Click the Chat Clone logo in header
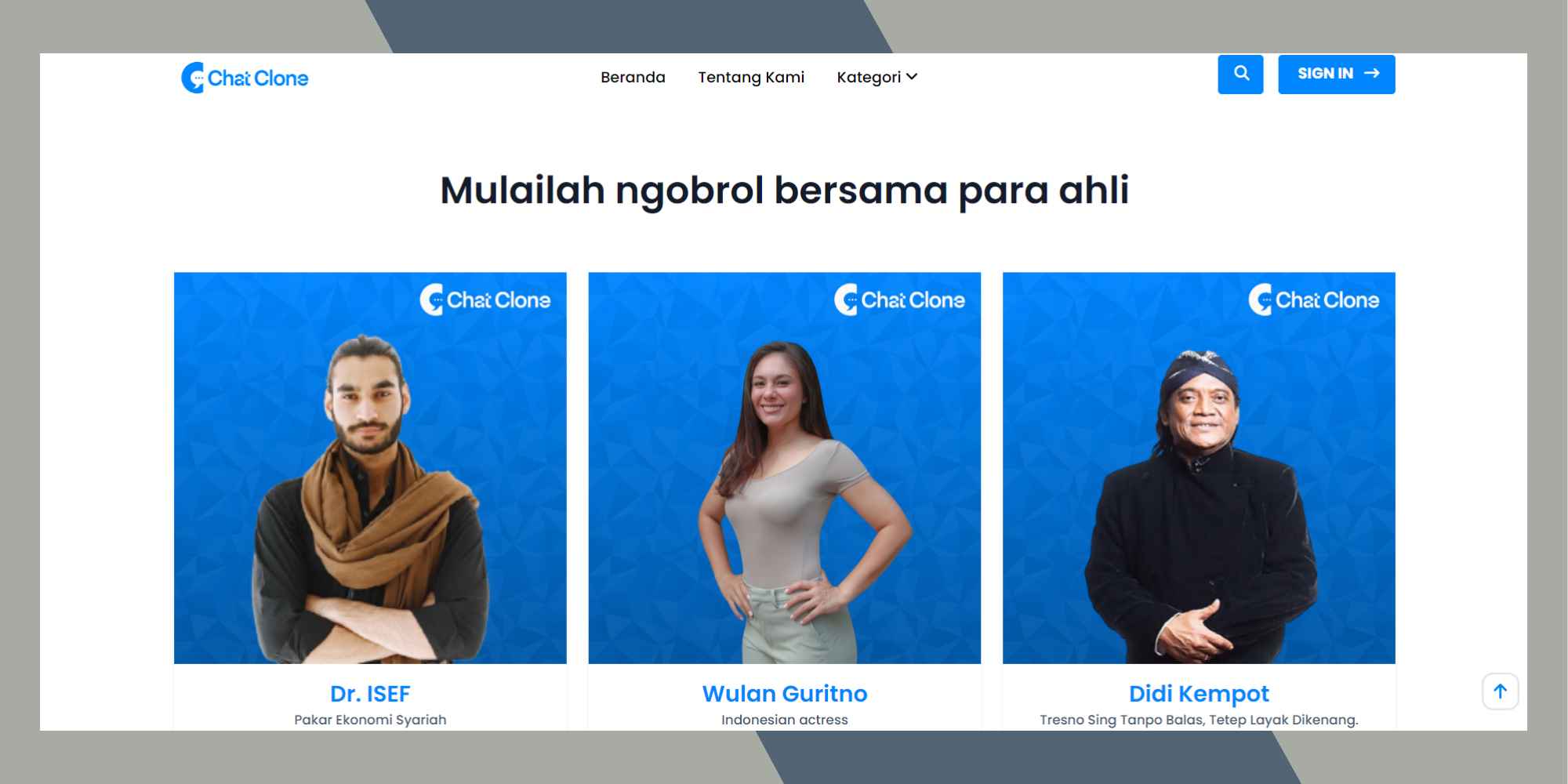The height and width of the screenshot is (784, 1568). click(x=245, y=78)
